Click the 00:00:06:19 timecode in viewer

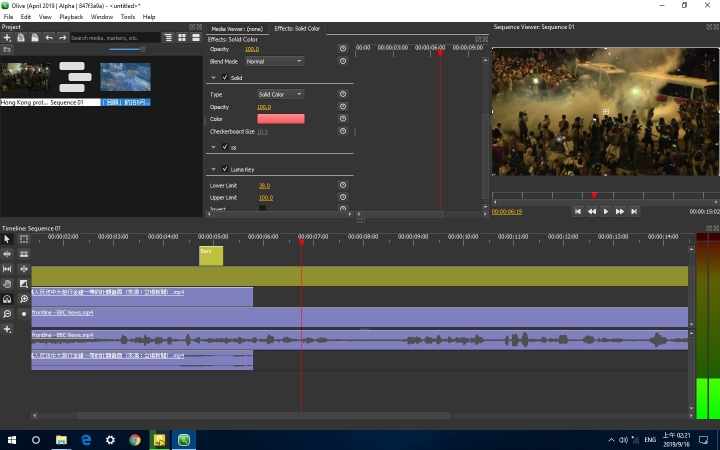[506, 212]
